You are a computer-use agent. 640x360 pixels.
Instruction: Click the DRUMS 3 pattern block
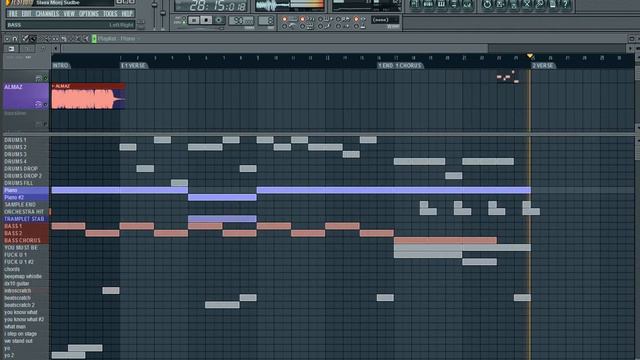click(x=351, y=154)
